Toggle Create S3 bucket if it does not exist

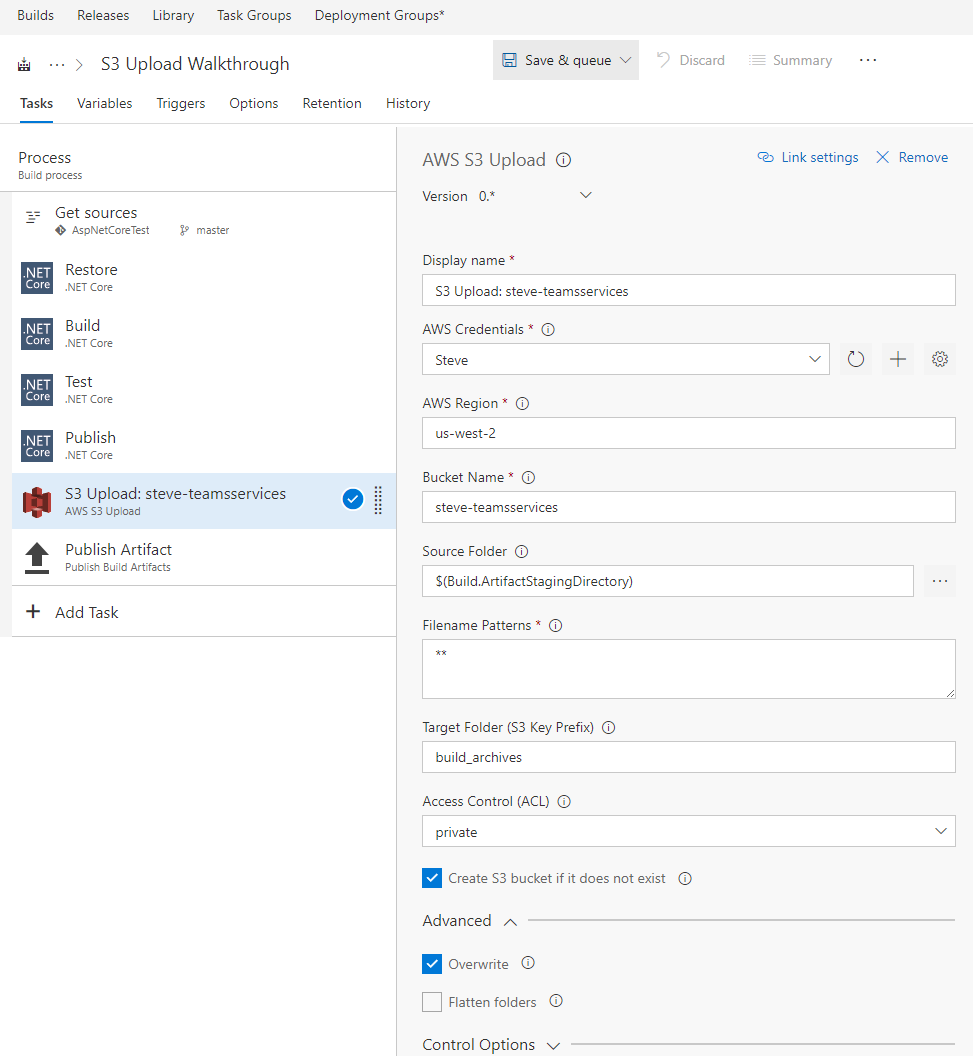pos(432,878)
